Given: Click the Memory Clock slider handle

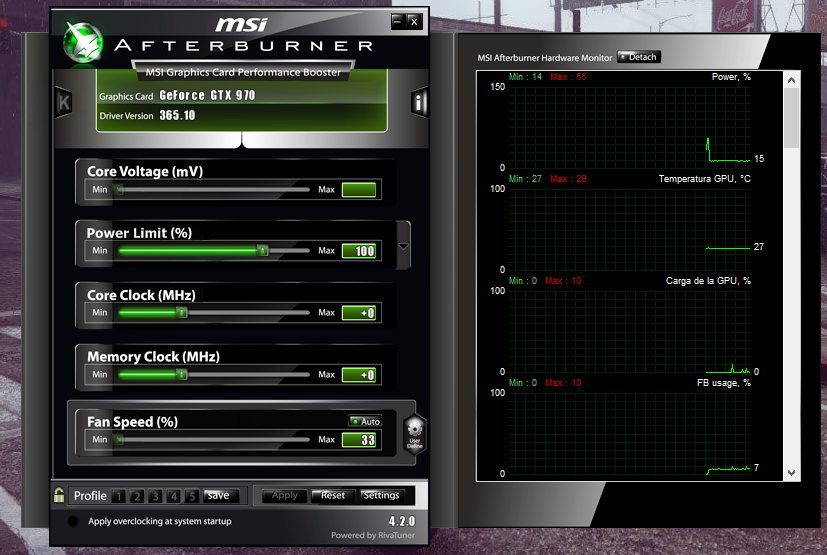Looking at the screenshot, I should coord(181,374).
